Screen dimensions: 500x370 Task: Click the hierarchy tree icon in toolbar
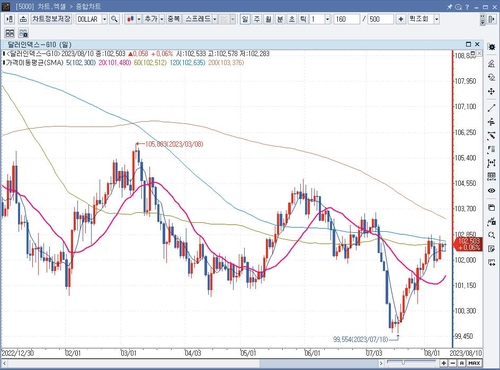[x=23, y=19]
